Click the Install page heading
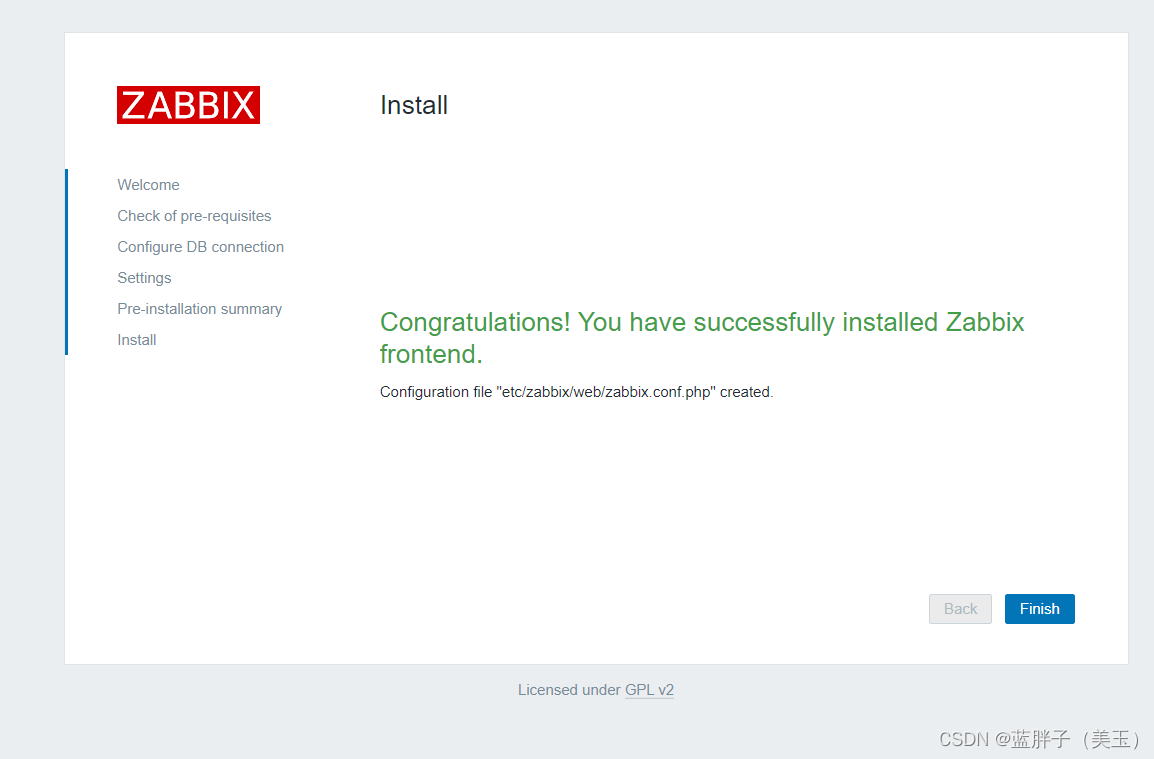The width and height of the screenshot is (1154, 759). (414, 105)
